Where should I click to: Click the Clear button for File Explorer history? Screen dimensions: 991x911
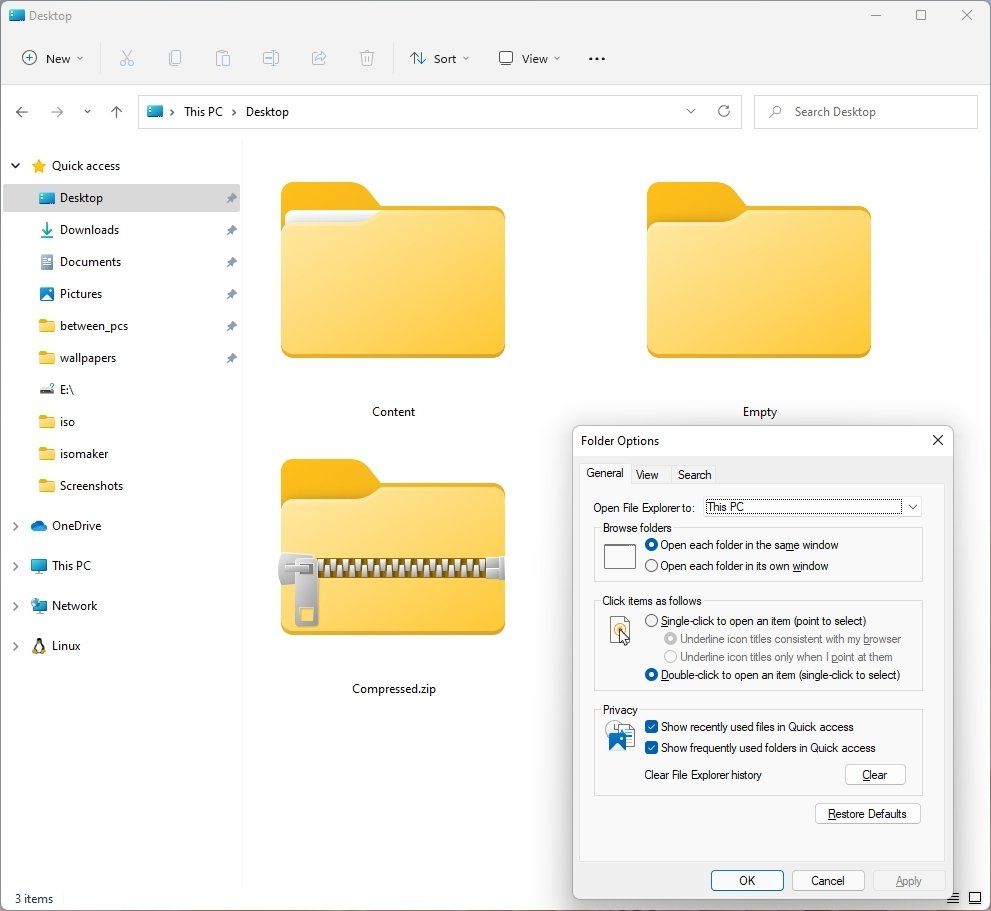[x=874, y=775]
